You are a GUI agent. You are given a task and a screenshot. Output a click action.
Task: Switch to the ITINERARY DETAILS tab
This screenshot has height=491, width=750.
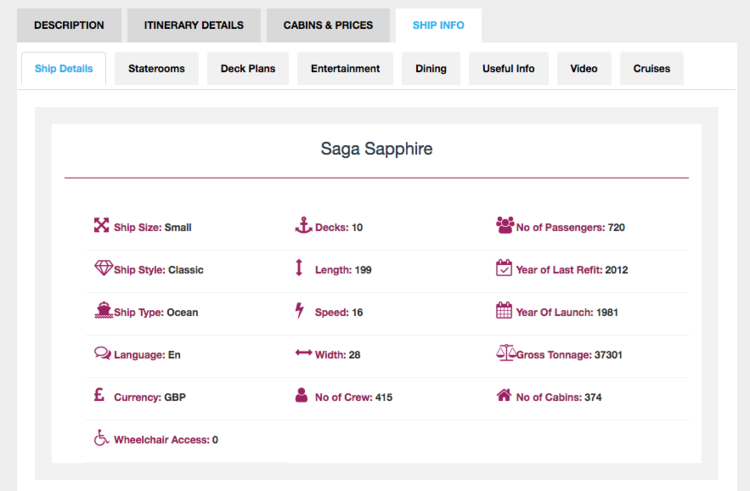(194, 25)
